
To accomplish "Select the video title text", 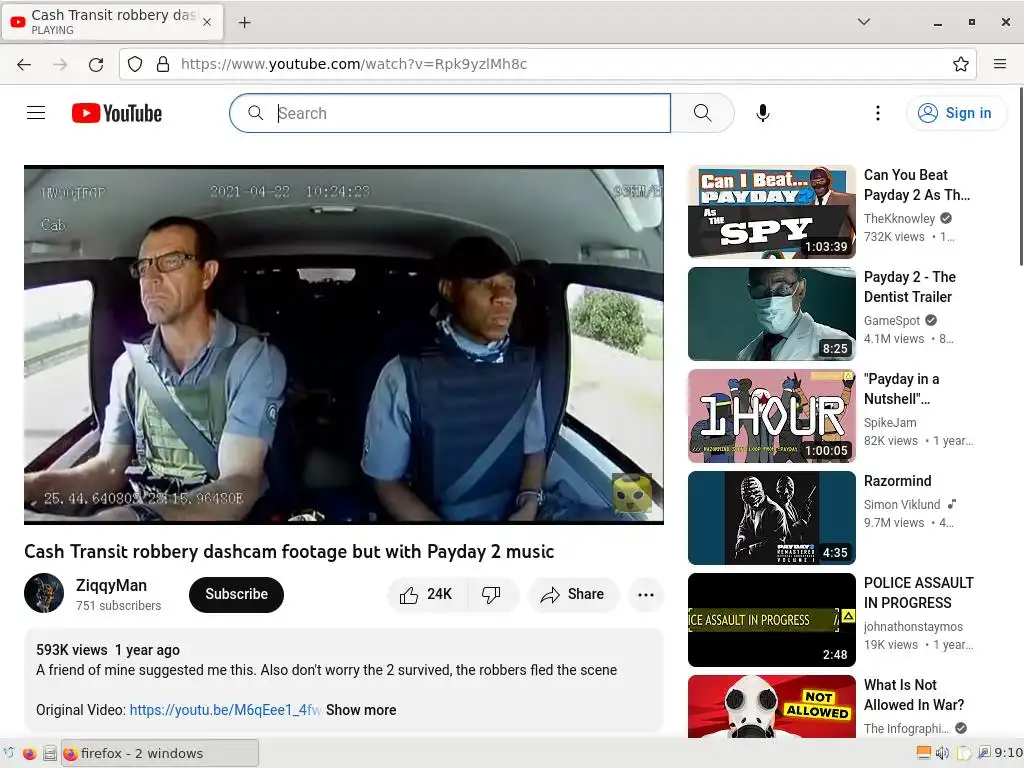I will (x=289, y=551).
